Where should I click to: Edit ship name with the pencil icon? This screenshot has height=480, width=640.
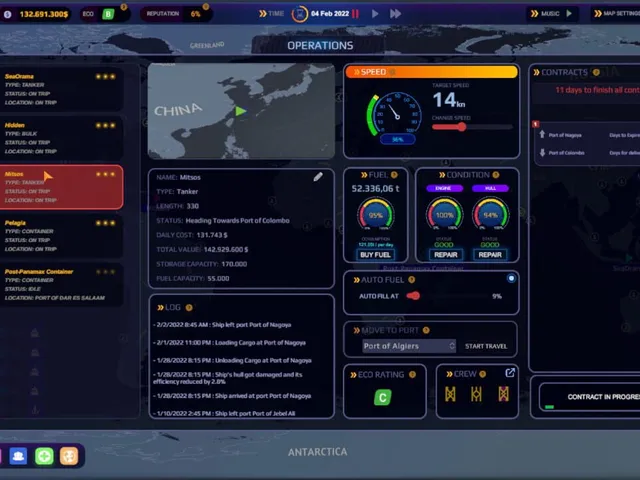coord(318,177)
